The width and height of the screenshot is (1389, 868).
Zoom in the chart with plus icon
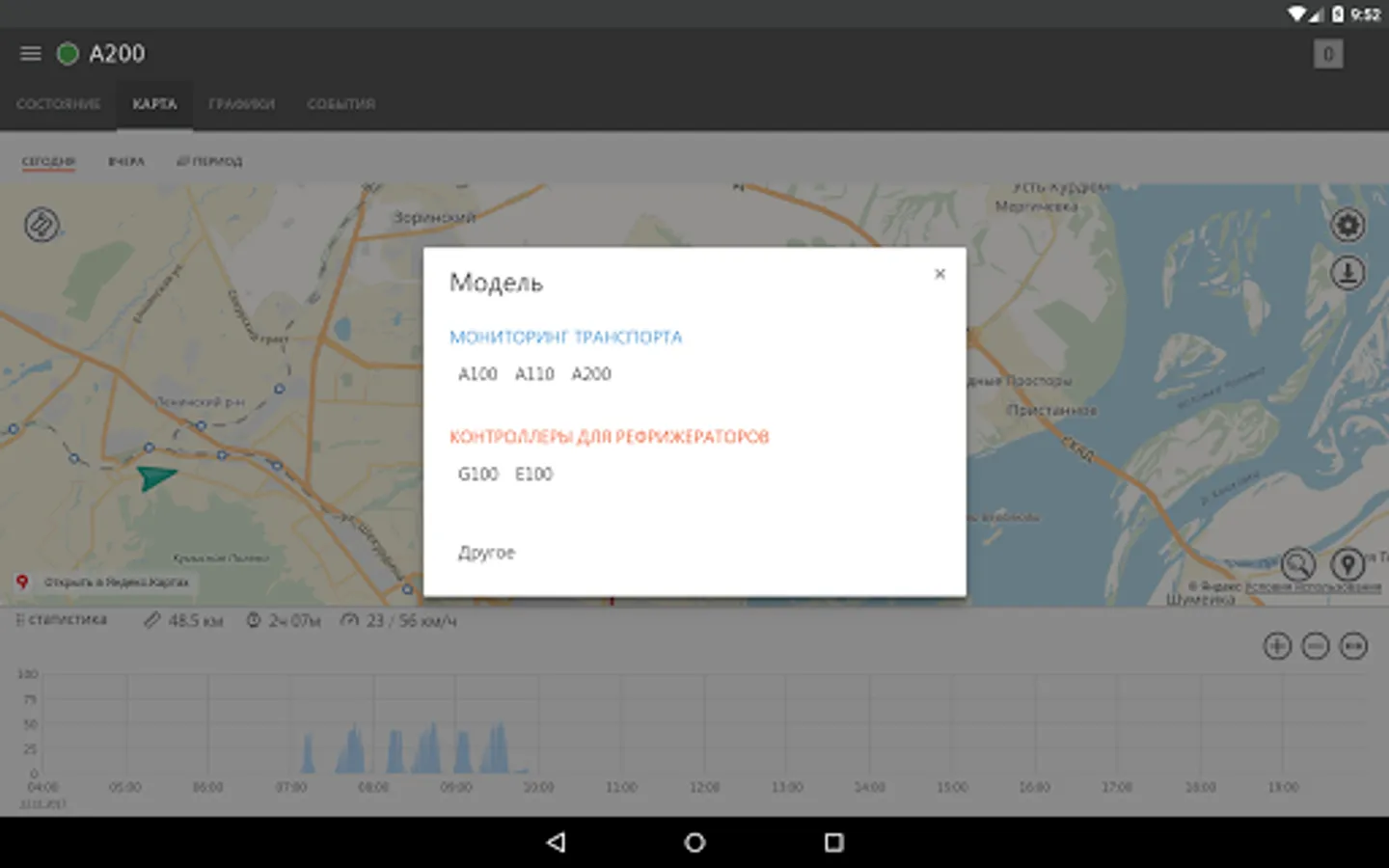(x=1277, y=646)
